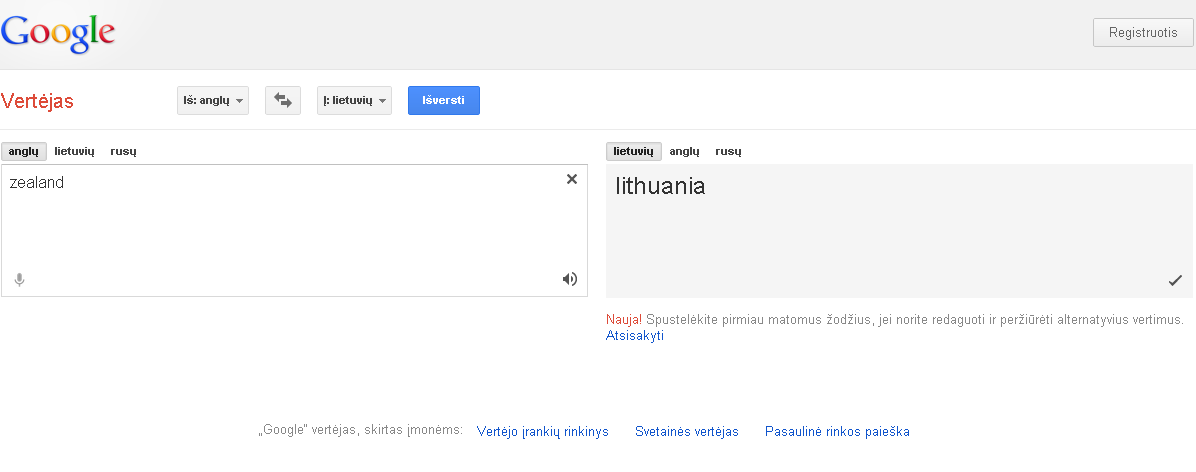The height and width of the screenshot is (472, 1196).
Task: Select lietuvių target language tab
Action: click(634, 151)
